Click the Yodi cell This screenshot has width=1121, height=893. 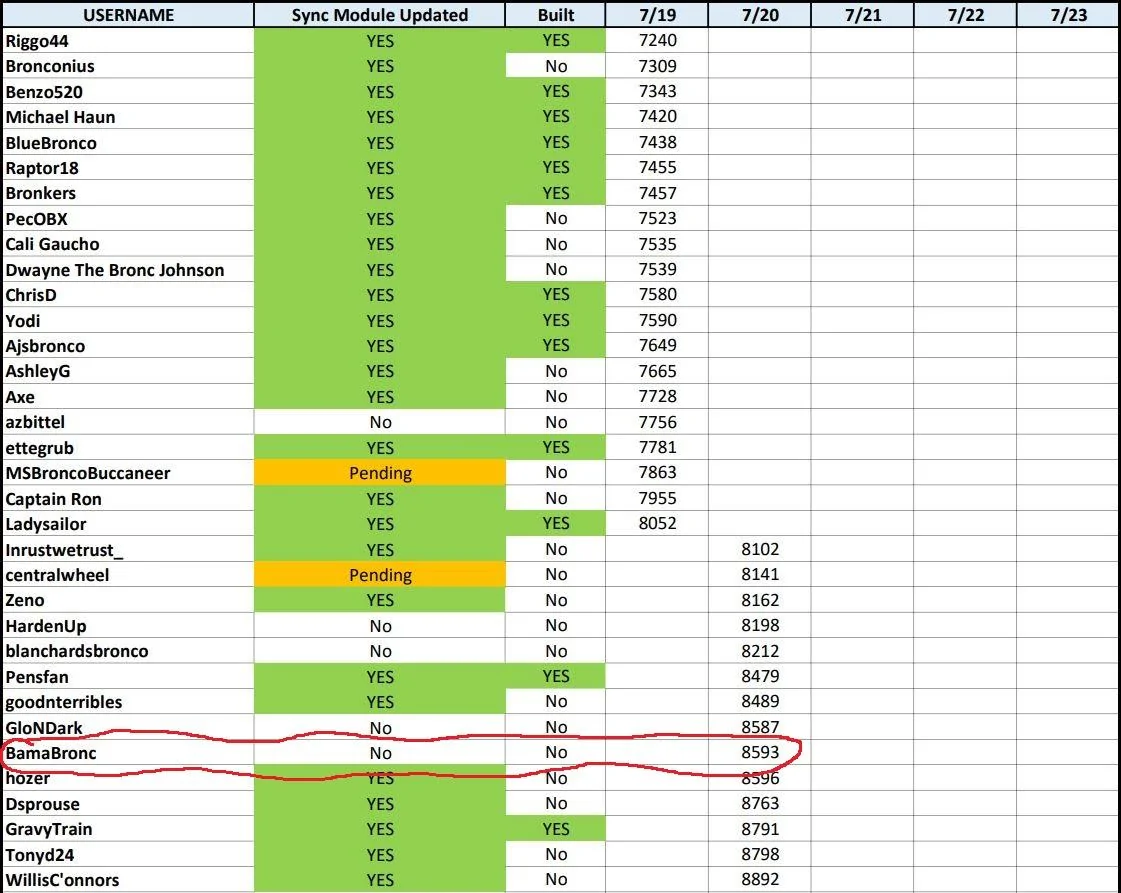[128, 320]
